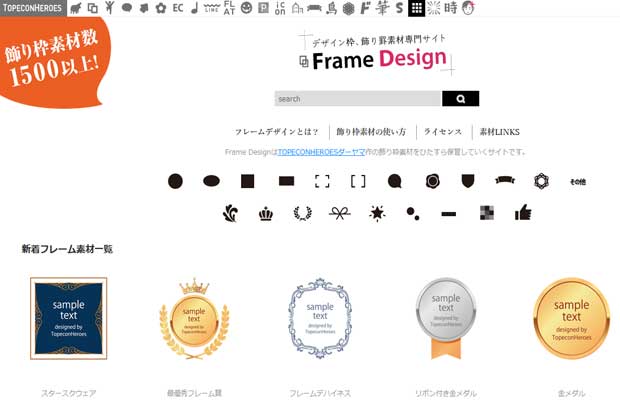
Task: Click the TopeconHeroes logo in top bar
Action: click(32, 8)
